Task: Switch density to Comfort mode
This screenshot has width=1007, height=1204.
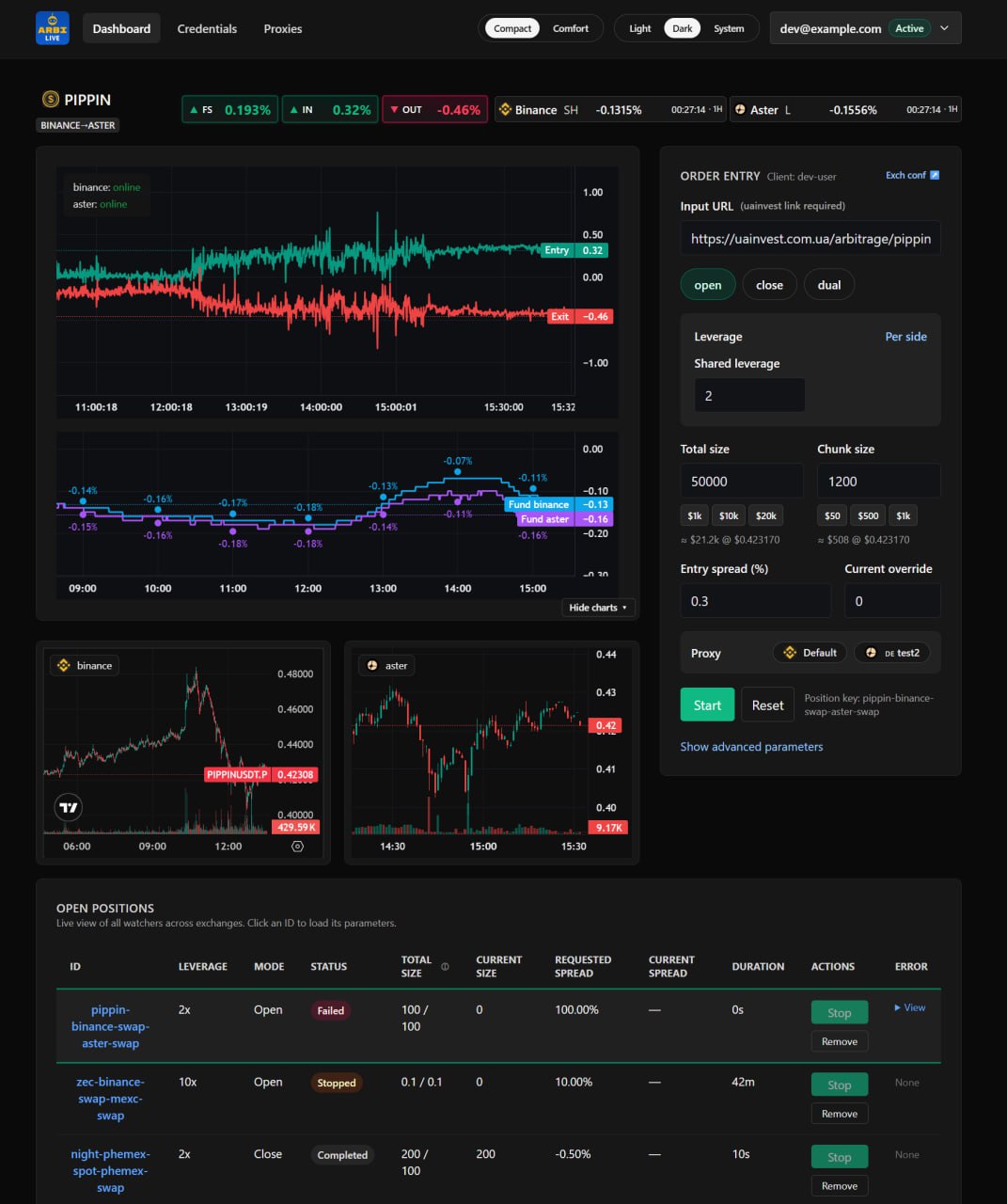Action: pos(570,28)
